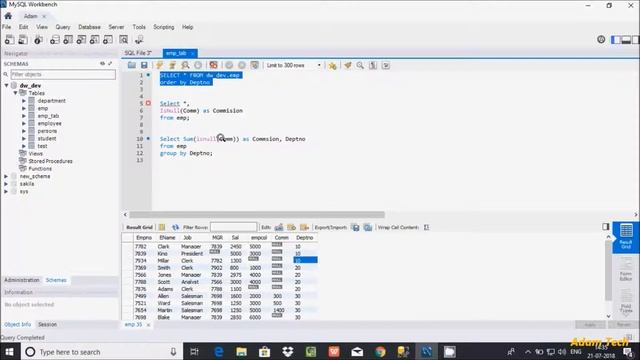Toggle line 5 breakpoint marker in gutter

tap(148, 103)
